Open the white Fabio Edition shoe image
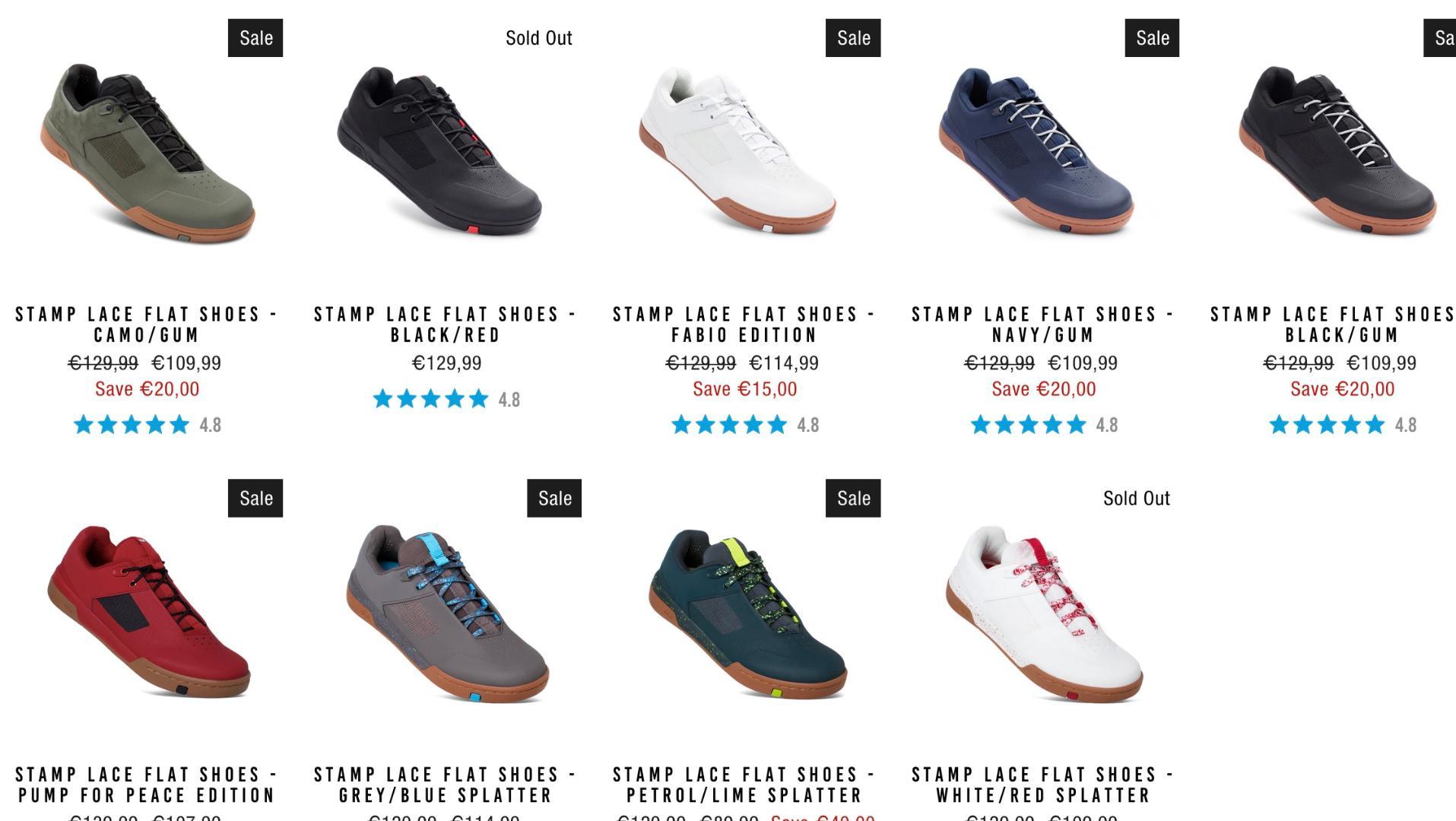This screenshot has width=1456, height=821. 738,151
